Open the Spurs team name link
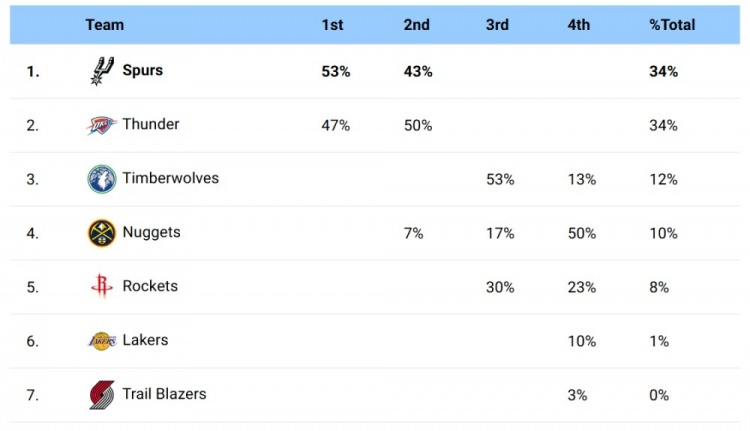This screenshot has width=750, height=431. [143, 70]
